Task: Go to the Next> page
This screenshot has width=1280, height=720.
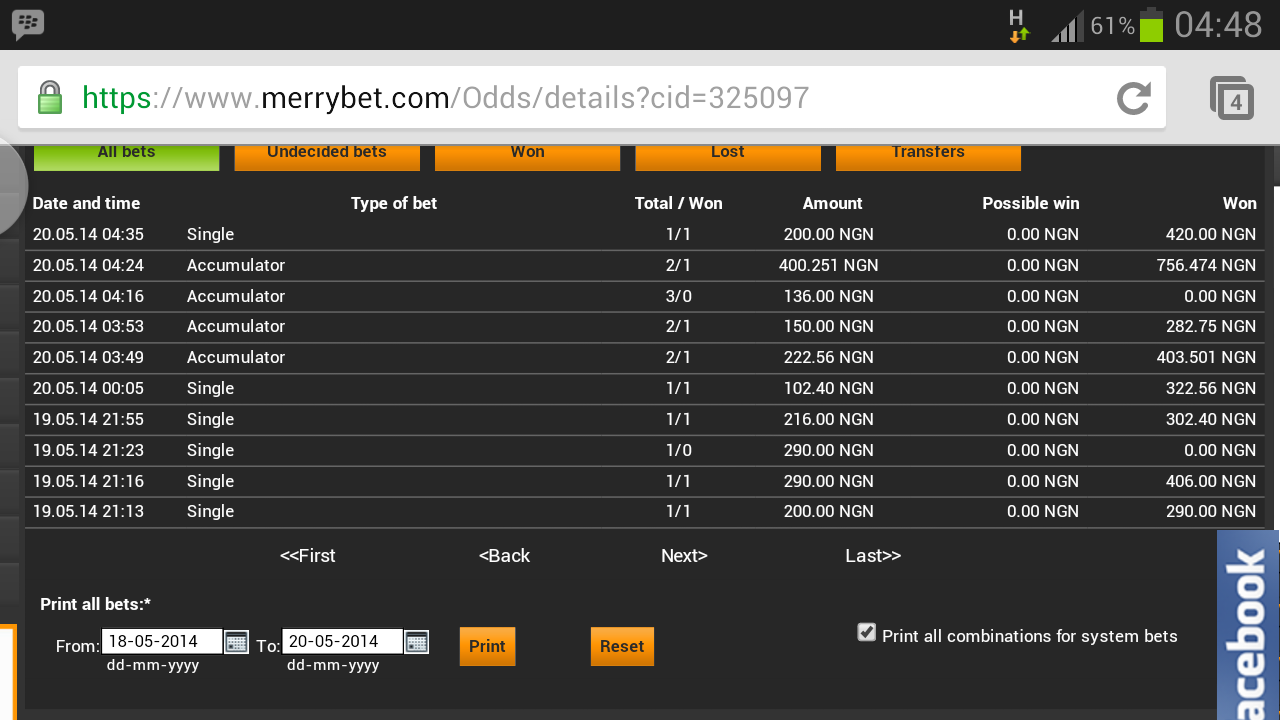Action: click(684, 556)
